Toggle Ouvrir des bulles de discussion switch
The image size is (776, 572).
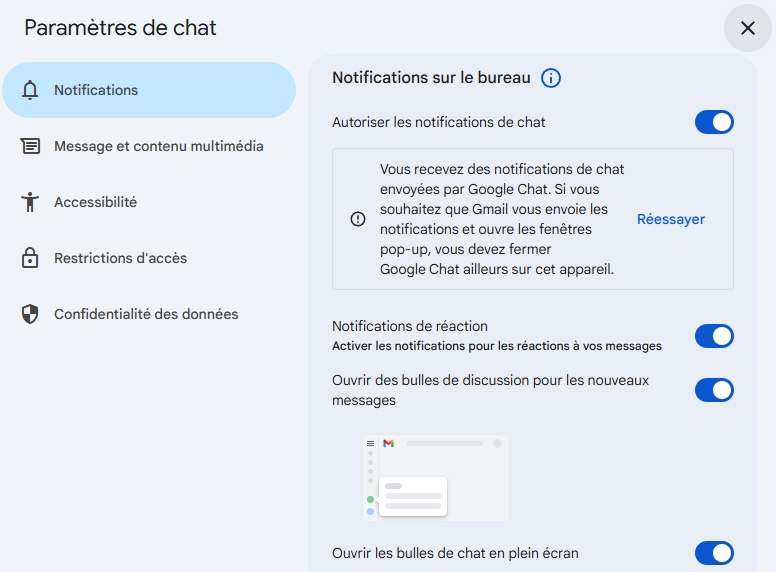(714, 390)
